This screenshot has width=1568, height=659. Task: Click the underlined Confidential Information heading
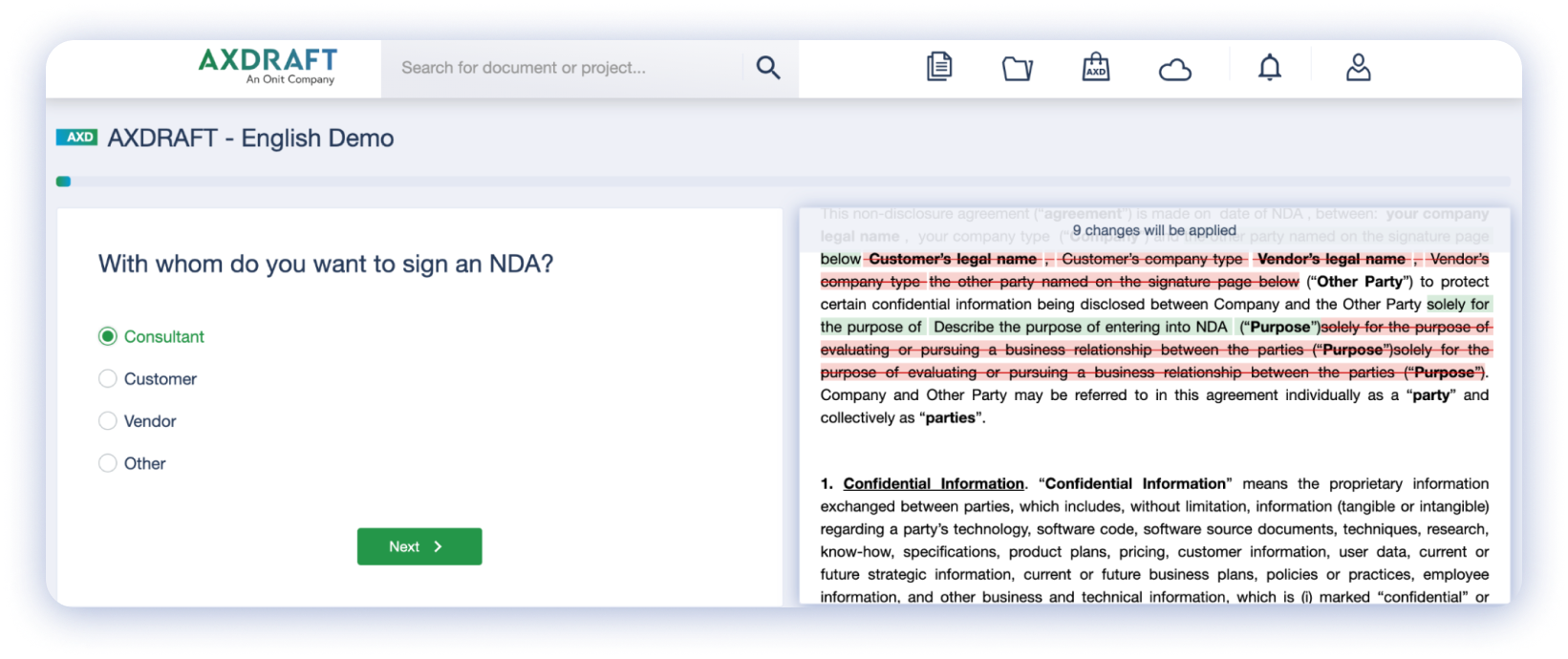tap(933, 484)
